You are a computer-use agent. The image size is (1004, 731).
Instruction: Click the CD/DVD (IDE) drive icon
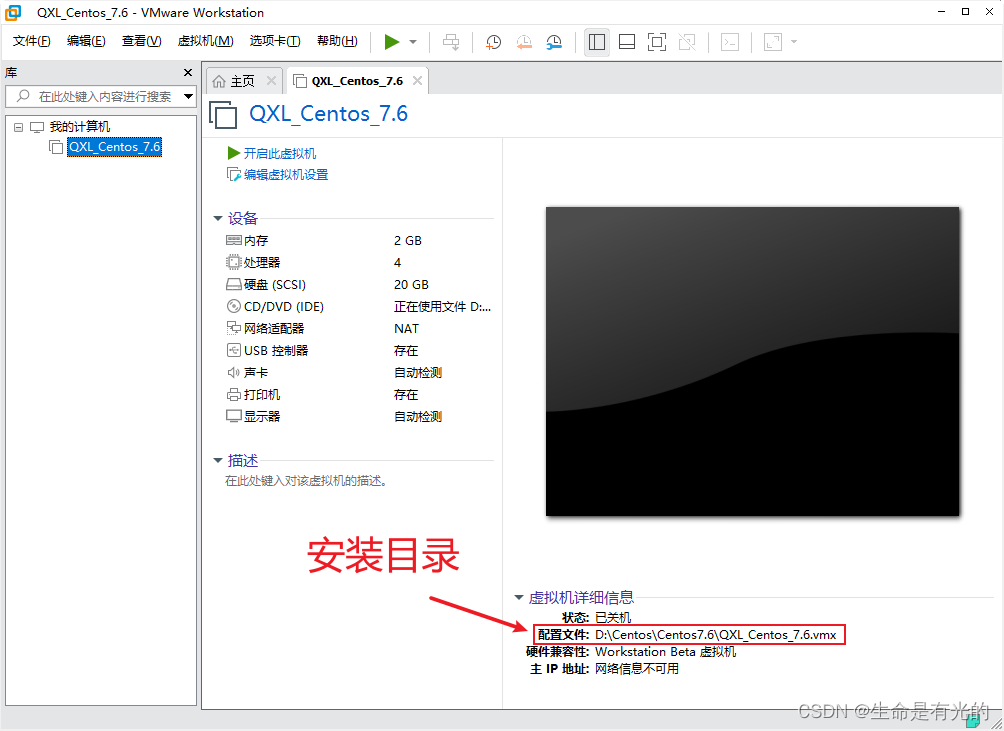coord(234,307)
